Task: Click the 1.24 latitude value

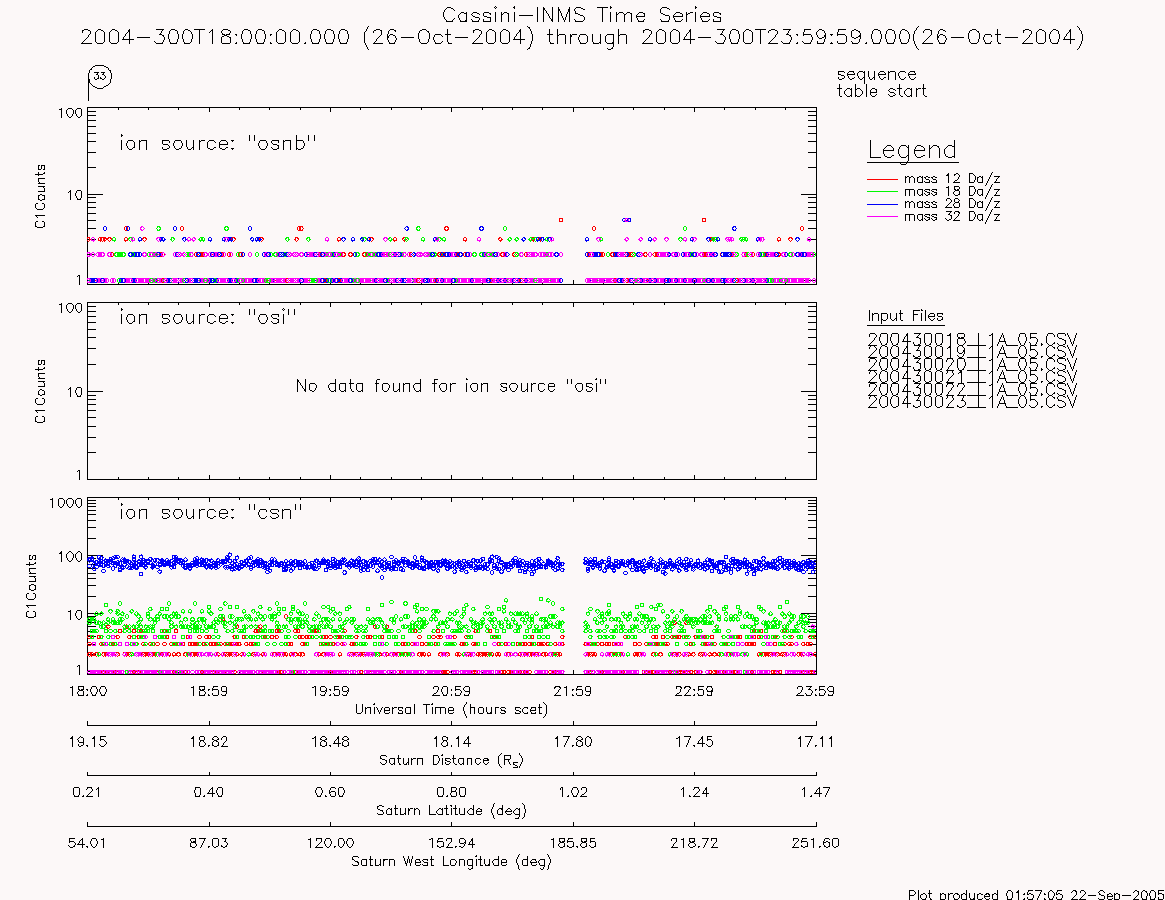Action: tap(694, 792)
